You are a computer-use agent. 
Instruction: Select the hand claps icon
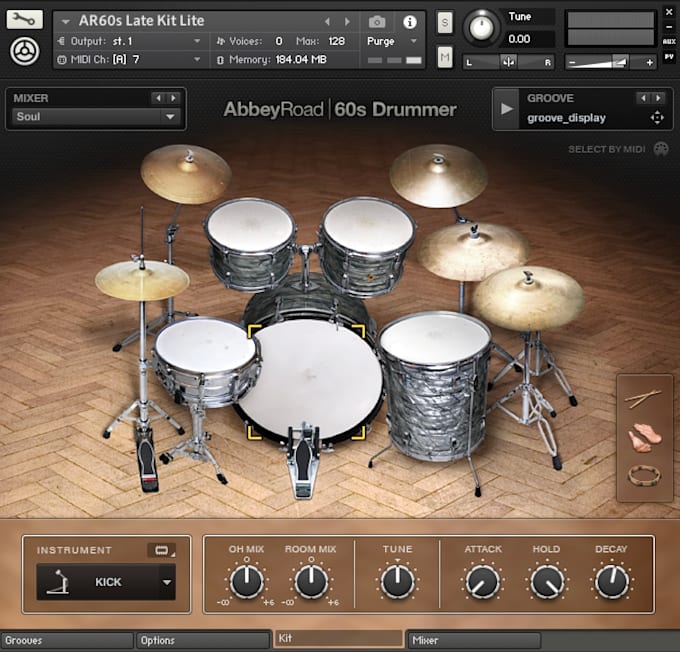pyautogui.click(x=645, y=437)
